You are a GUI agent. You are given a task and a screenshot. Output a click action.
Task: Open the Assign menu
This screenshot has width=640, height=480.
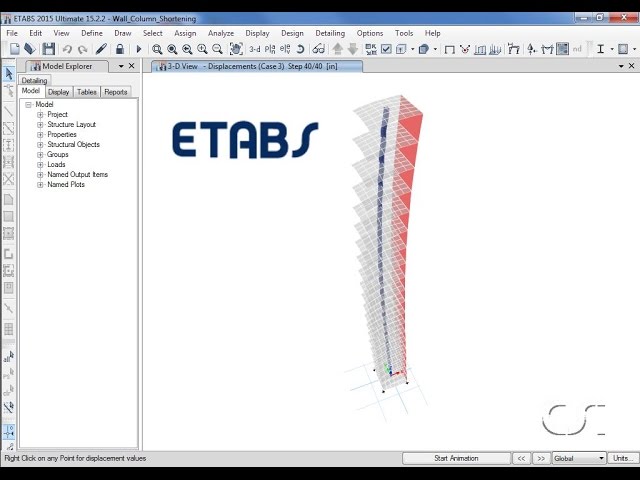point(185,33)
